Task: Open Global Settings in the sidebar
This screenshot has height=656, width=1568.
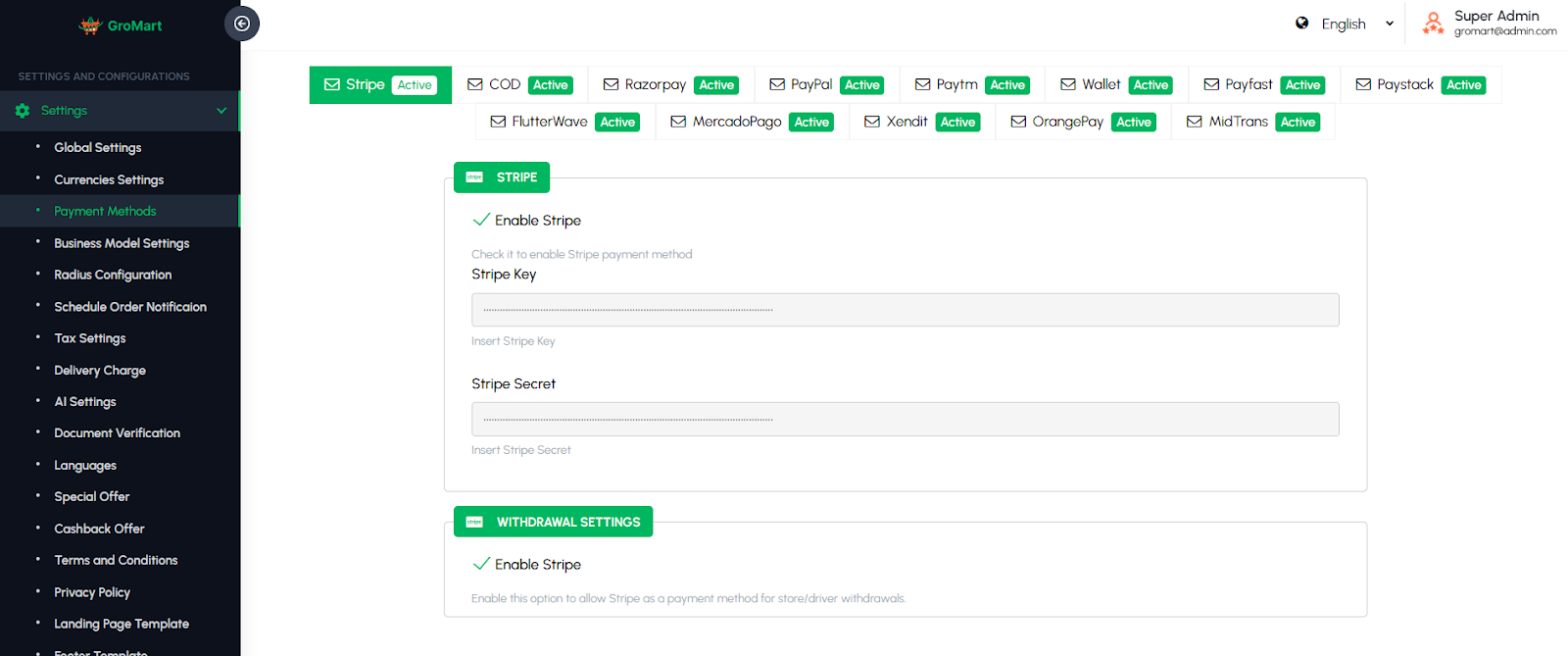Action: 98,148
